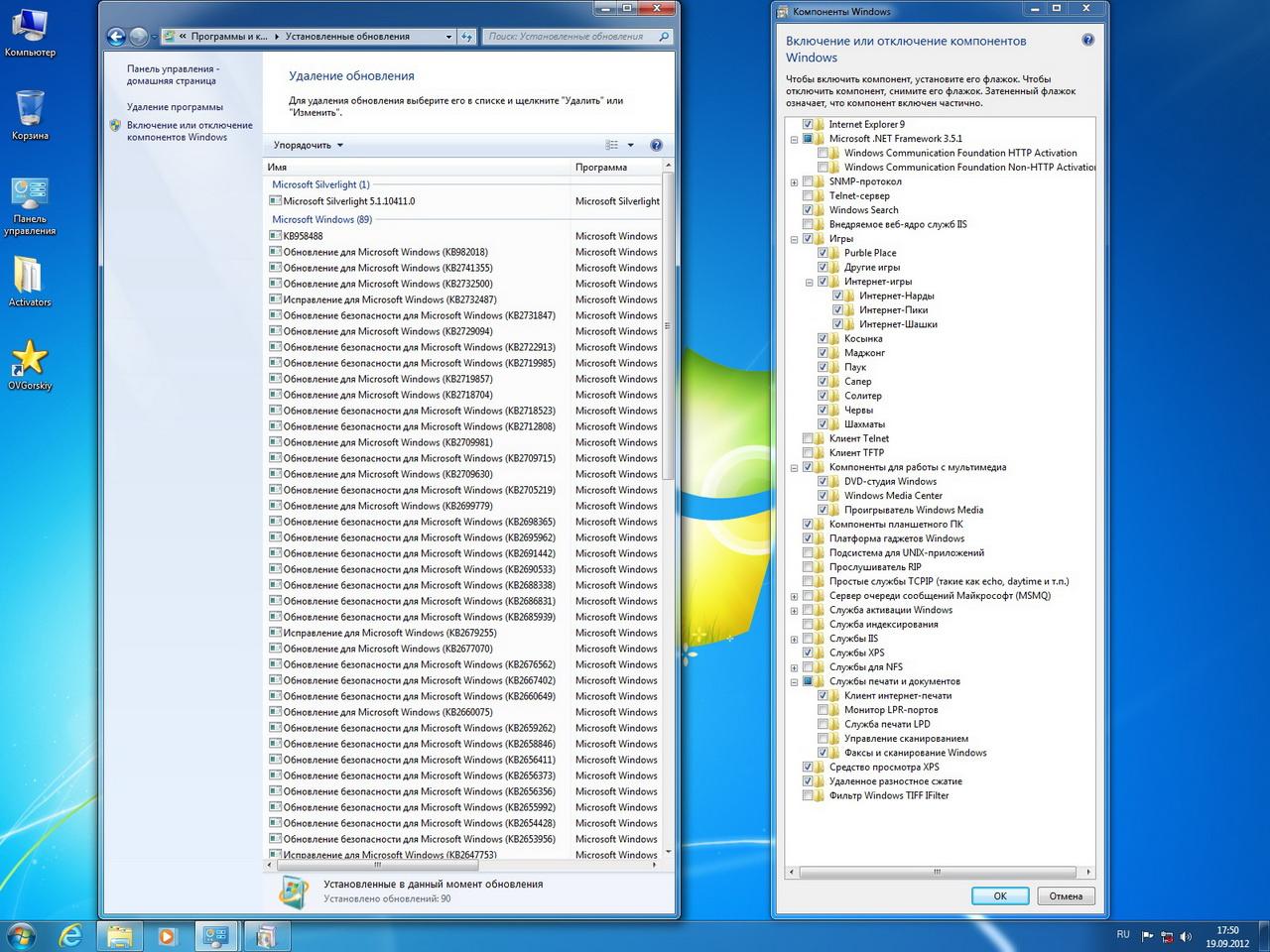Open help in the updates window

[x=656, y=145]
